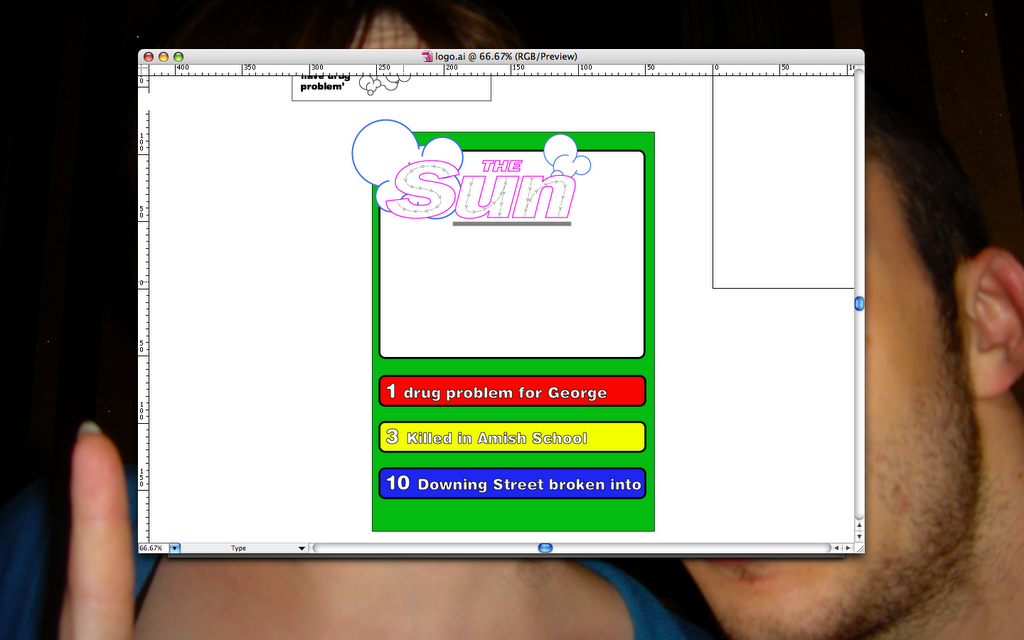Click the scroll left arrow

(837, 548)
